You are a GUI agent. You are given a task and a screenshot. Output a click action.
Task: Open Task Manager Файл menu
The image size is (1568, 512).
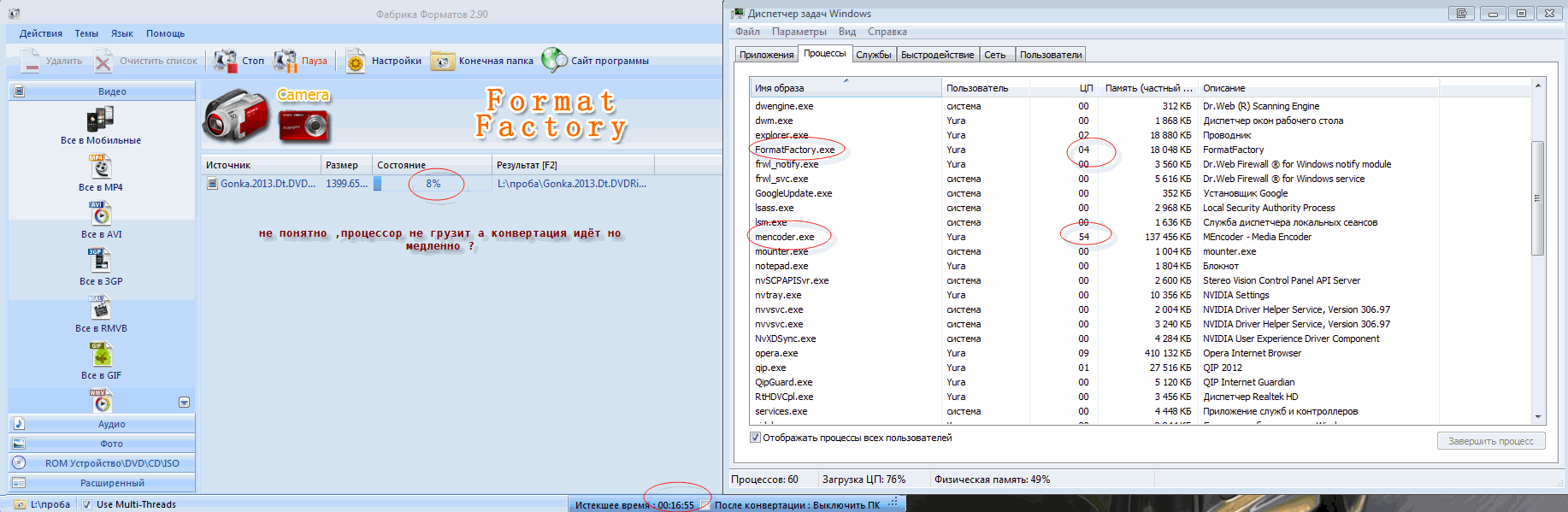coord(747,32)
